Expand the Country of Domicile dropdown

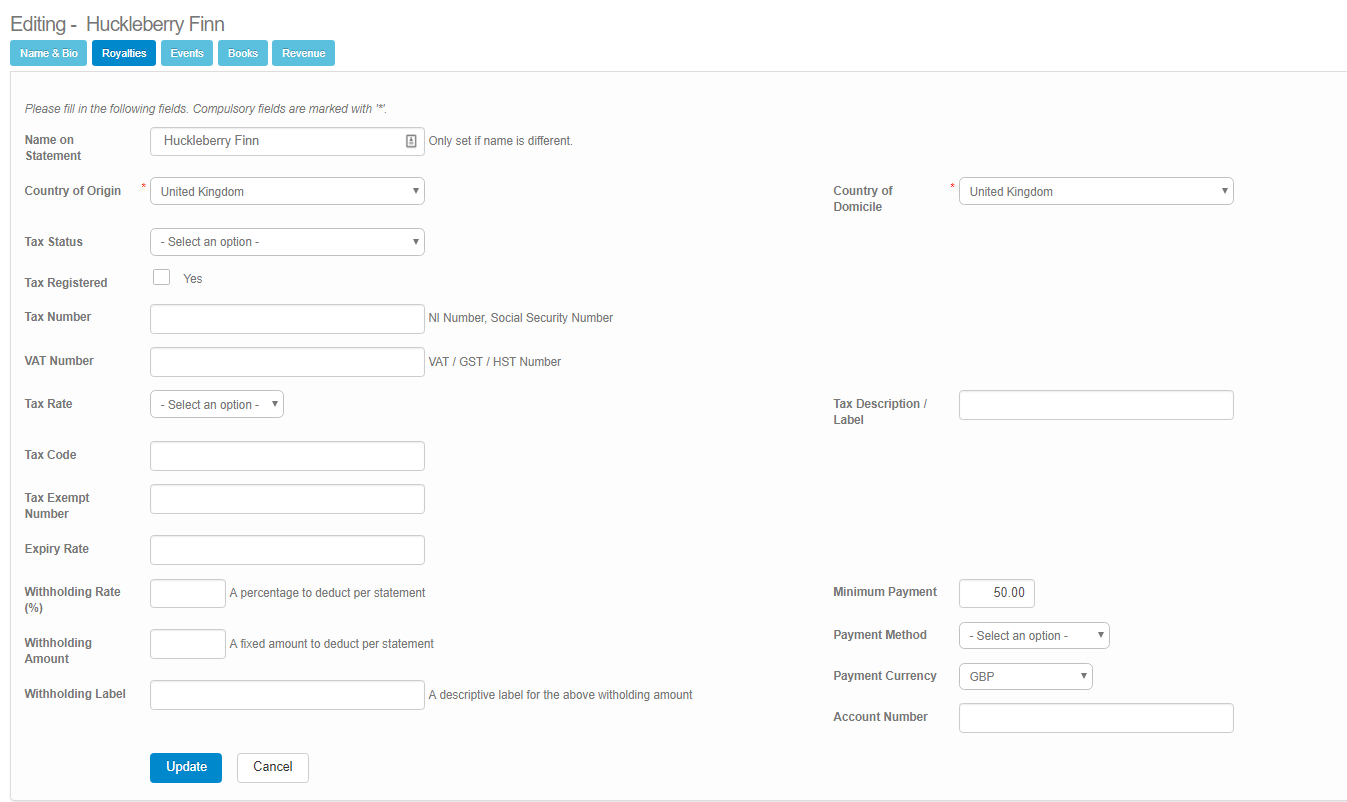pos(1095,191)
